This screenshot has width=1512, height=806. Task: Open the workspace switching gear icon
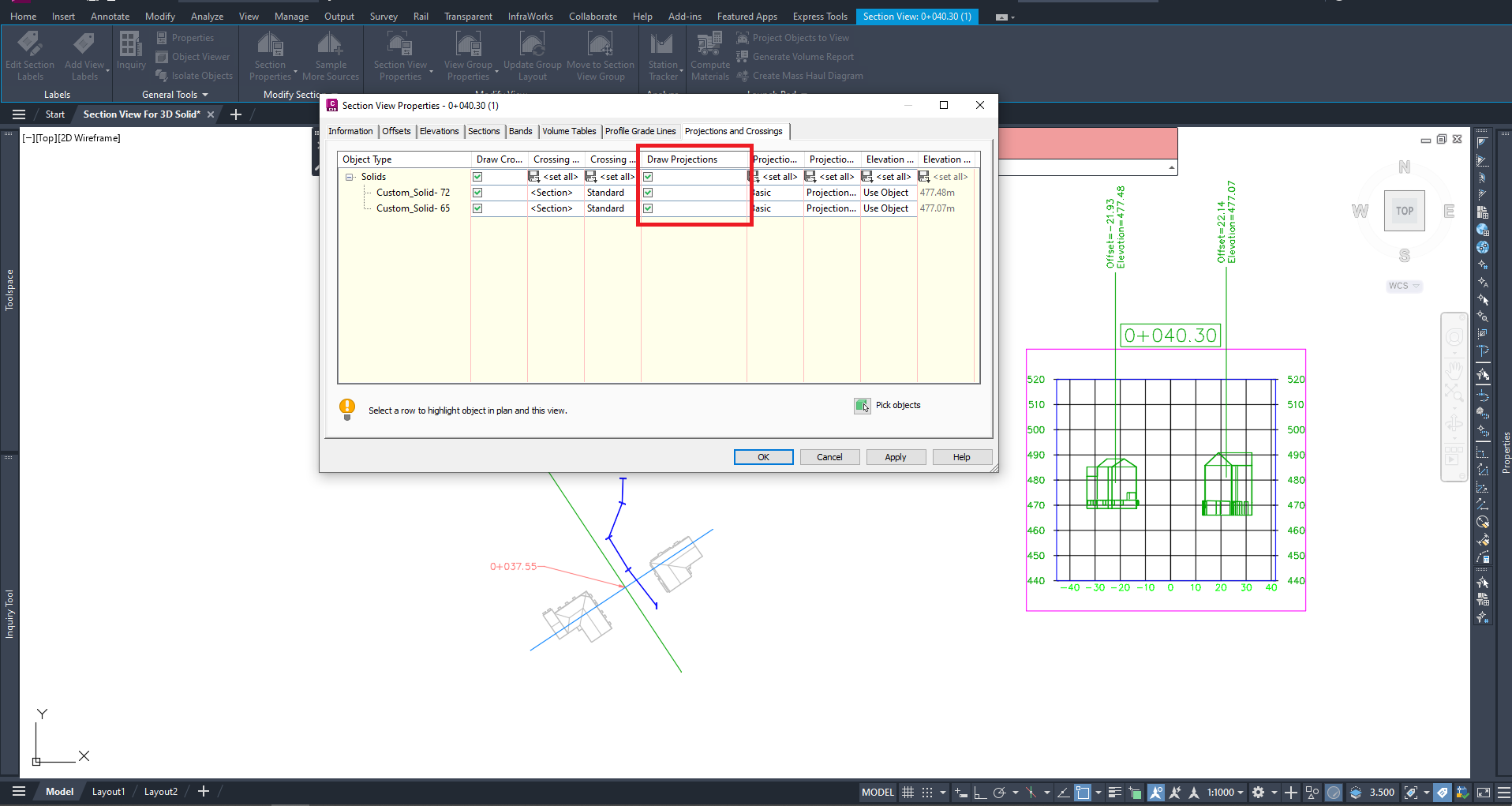(1258, 793)
